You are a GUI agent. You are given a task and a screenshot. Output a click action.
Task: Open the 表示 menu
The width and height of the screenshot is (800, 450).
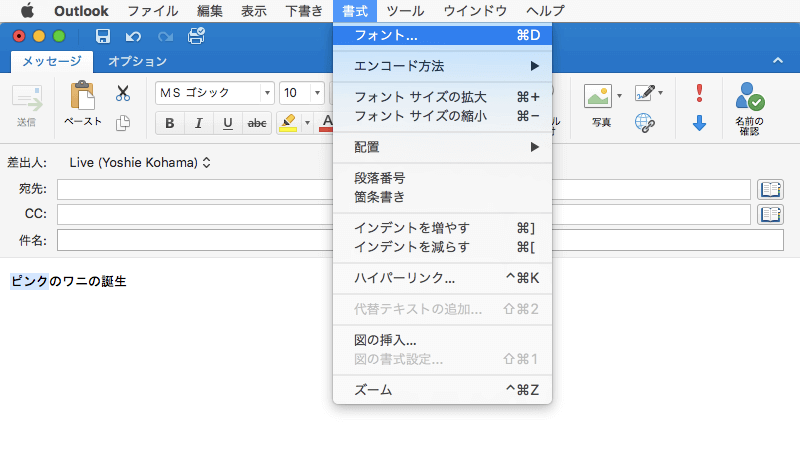(254, 11)
